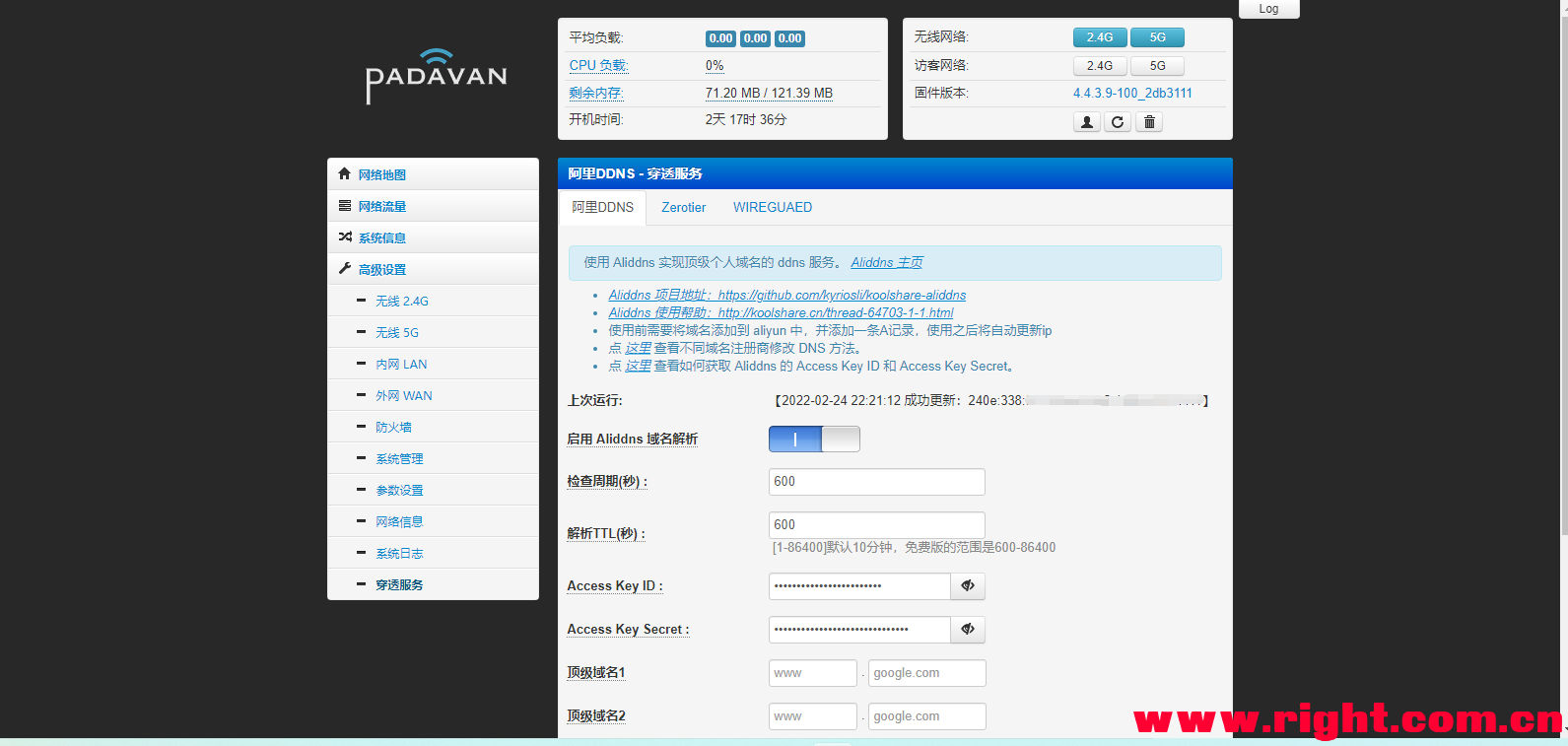
Task: Open 参数设置 in the sidebar
Action: coord(433,490)
